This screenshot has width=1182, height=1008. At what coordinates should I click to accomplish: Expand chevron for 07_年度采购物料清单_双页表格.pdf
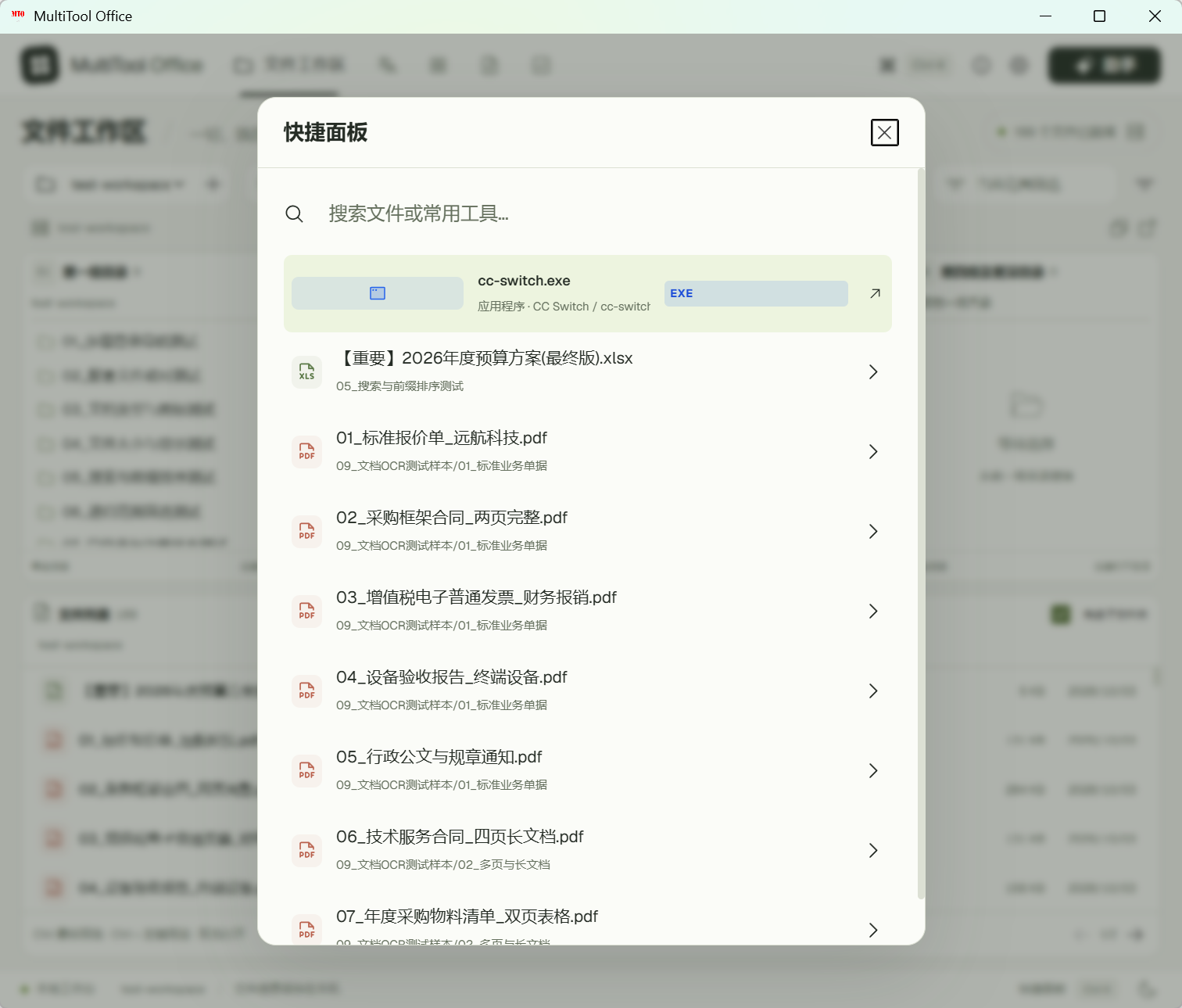(x=873, y=930)
